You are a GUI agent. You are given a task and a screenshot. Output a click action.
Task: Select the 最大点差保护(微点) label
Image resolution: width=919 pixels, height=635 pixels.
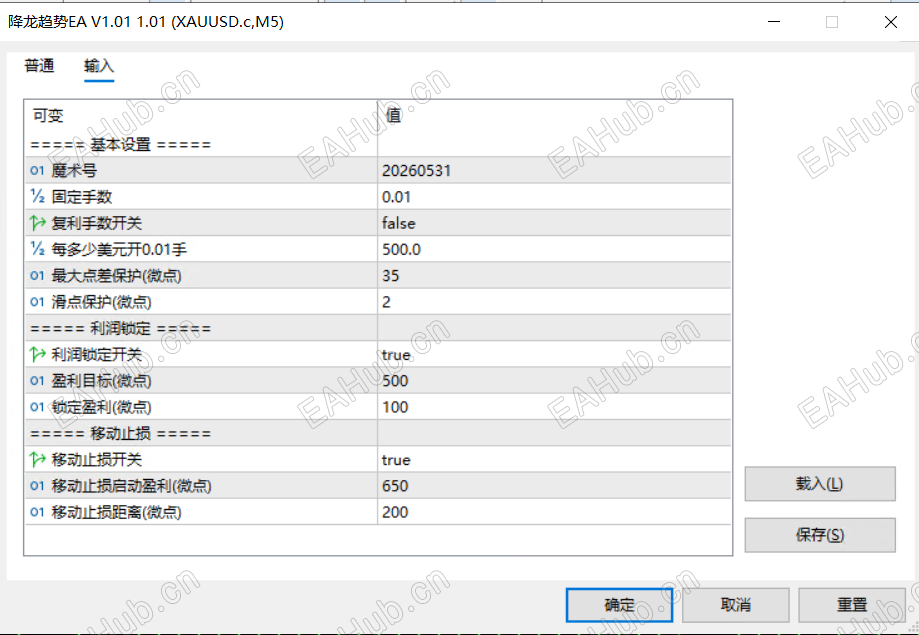[117, 276]
